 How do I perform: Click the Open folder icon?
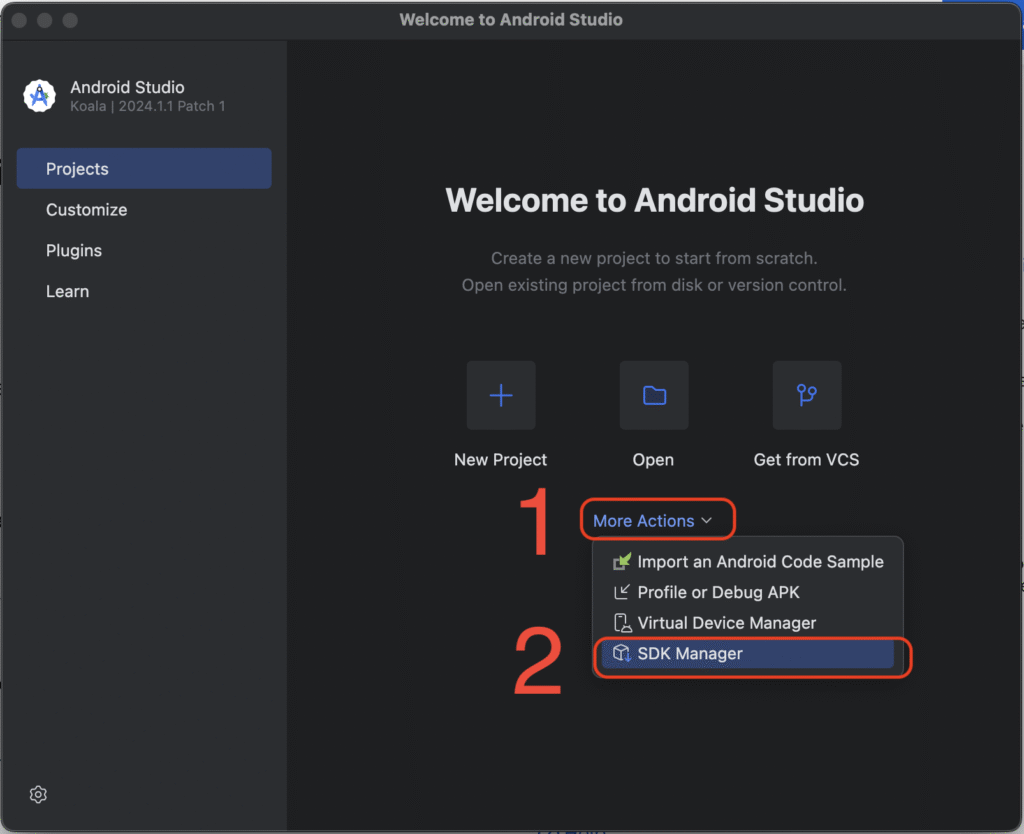coord(654,395)
